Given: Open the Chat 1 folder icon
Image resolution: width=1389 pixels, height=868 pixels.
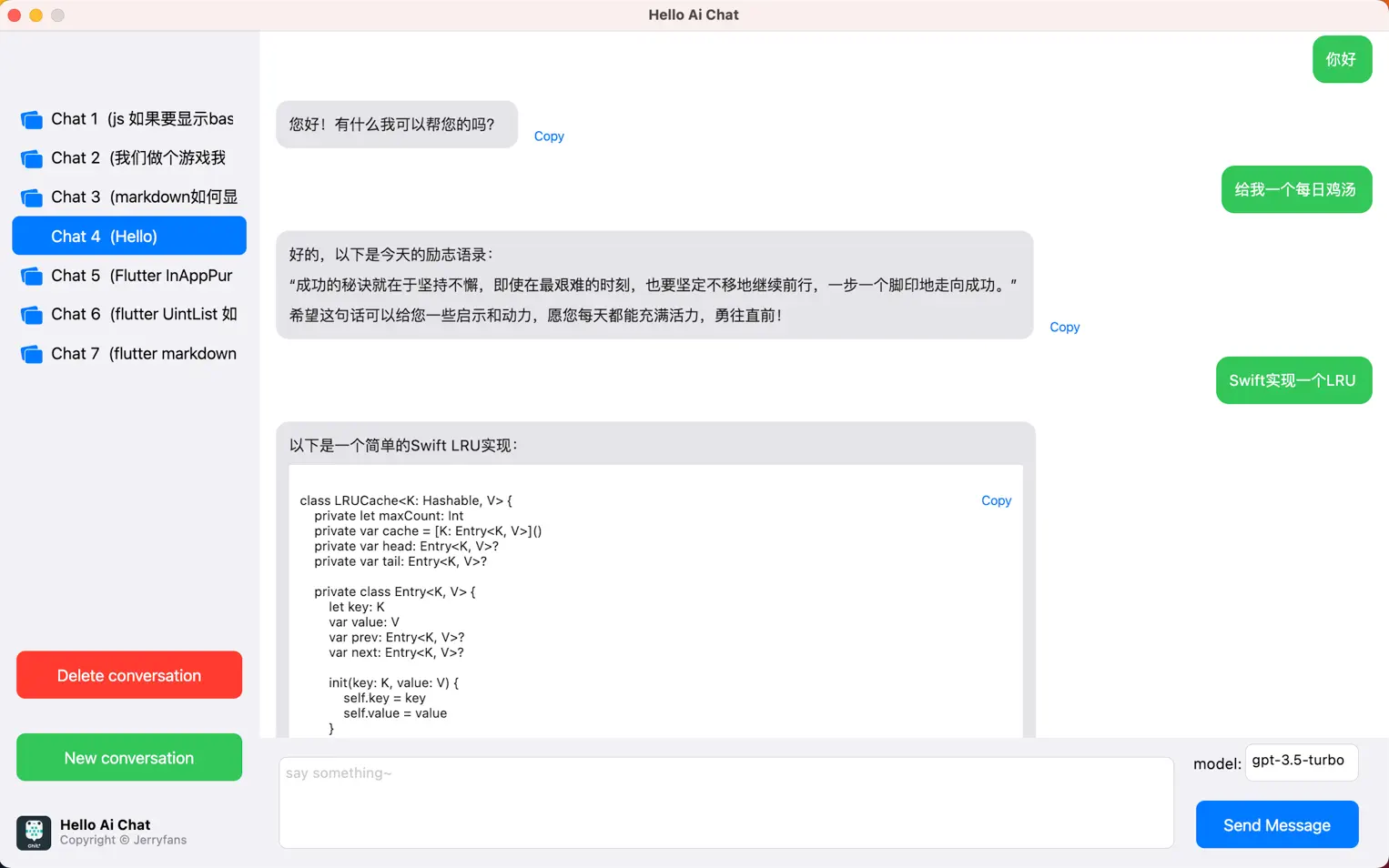Looking at the screenshot, I should pos(32,118).
